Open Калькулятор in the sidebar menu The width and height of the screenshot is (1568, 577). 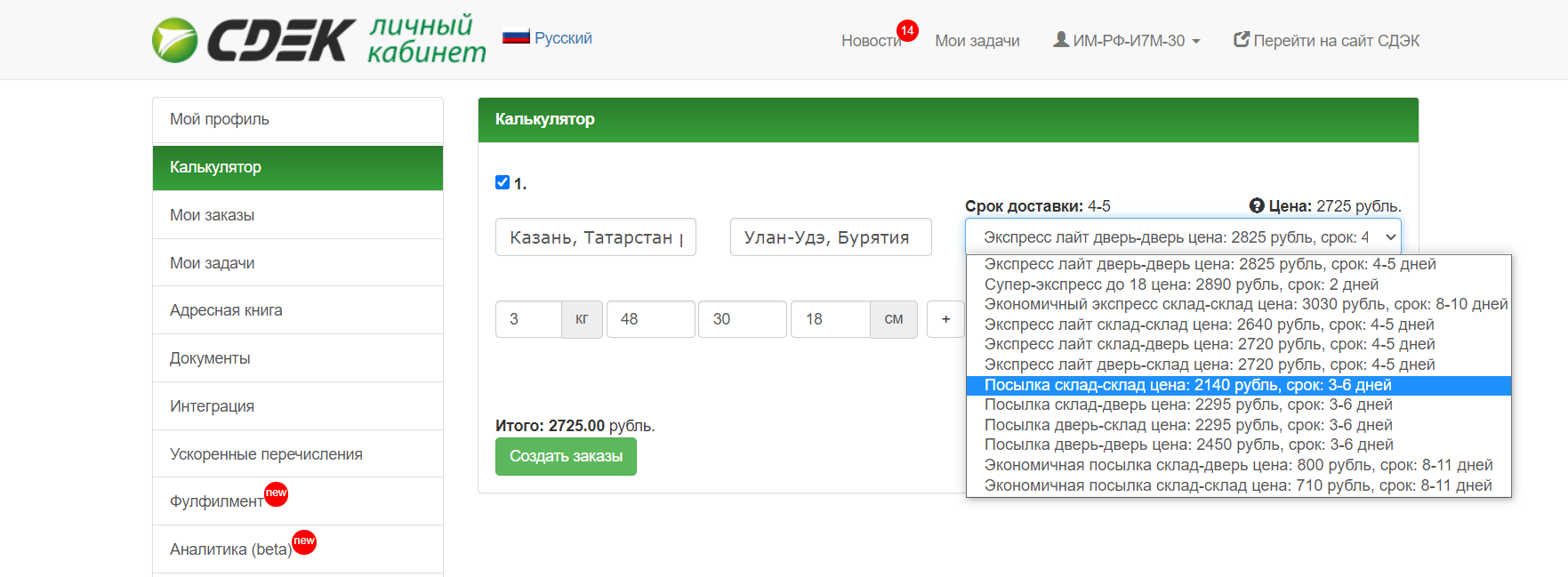point(298,167)
